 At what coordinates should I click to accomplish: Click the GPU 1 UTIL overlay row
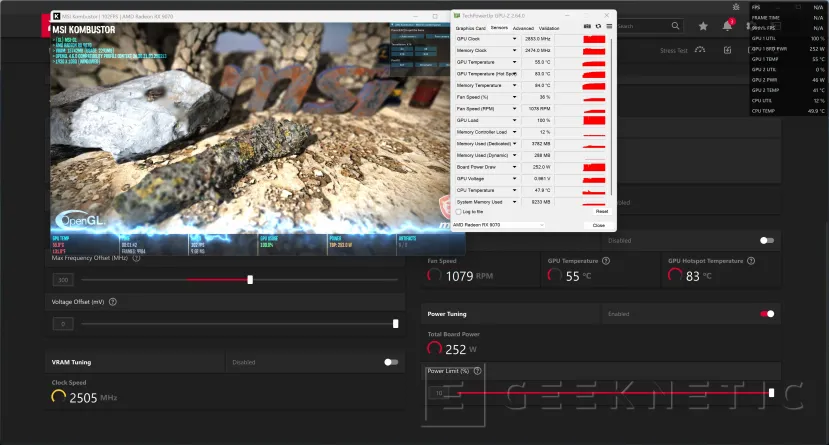click(788, 39)
